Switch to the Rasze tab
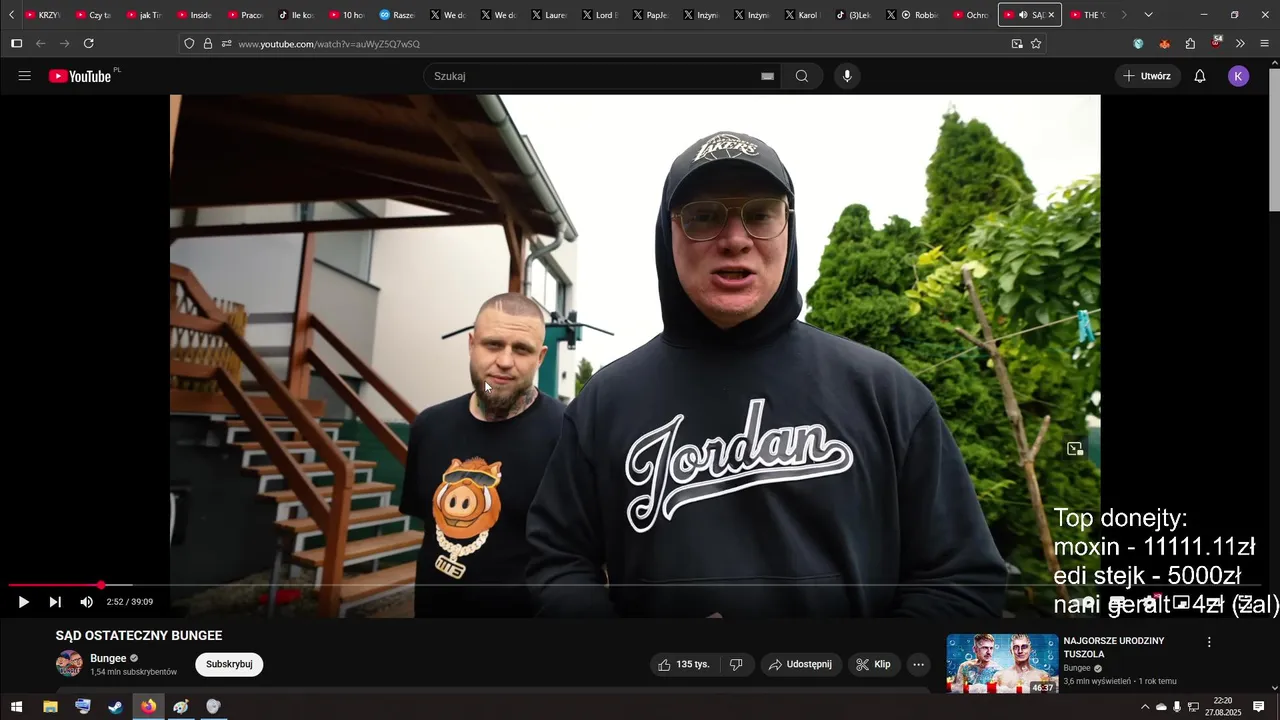1280x720 pixels. [x=397, y=15]
